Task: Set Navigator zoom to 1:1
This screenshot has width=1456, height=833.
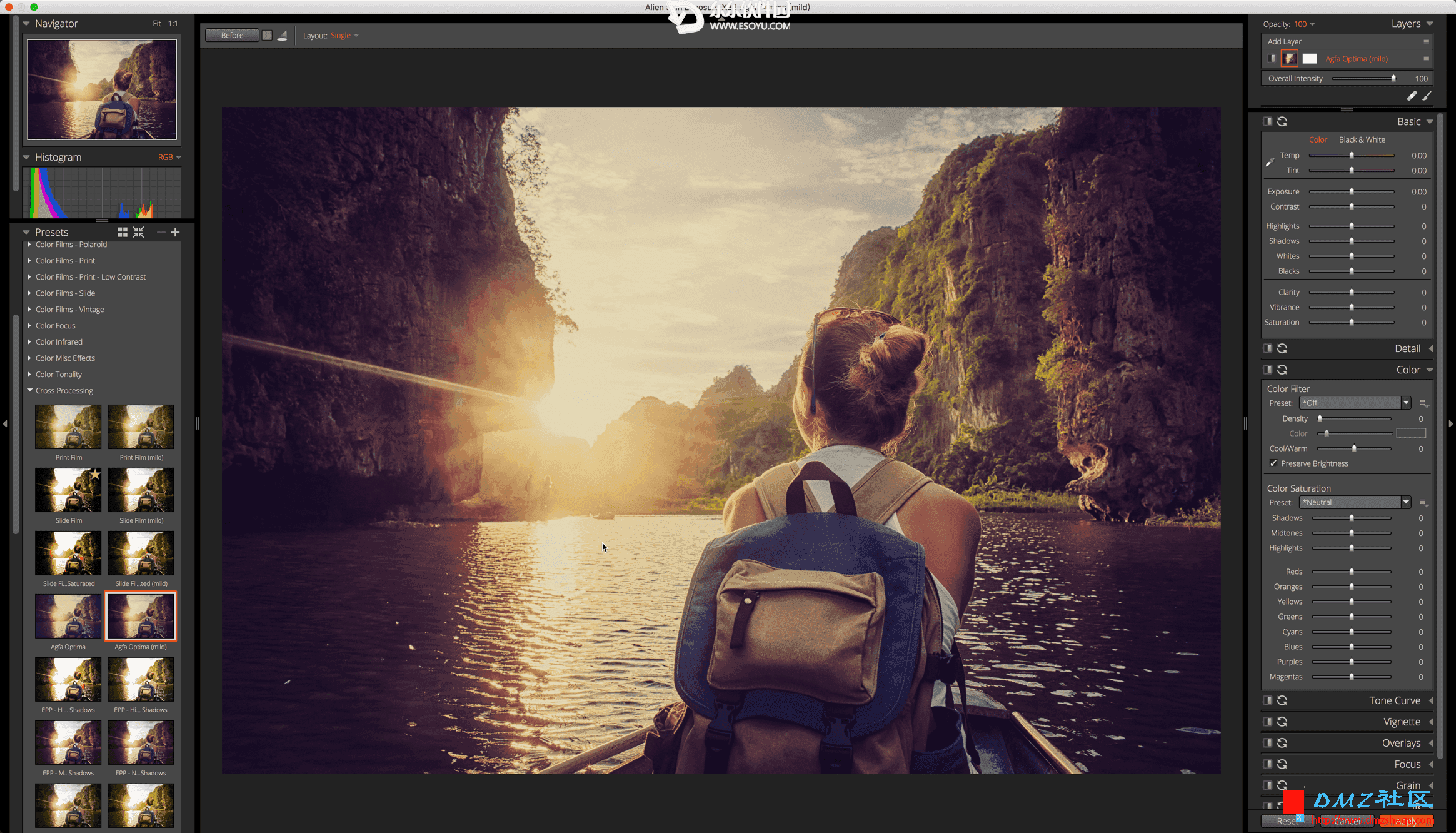Action: pos(173,23)
